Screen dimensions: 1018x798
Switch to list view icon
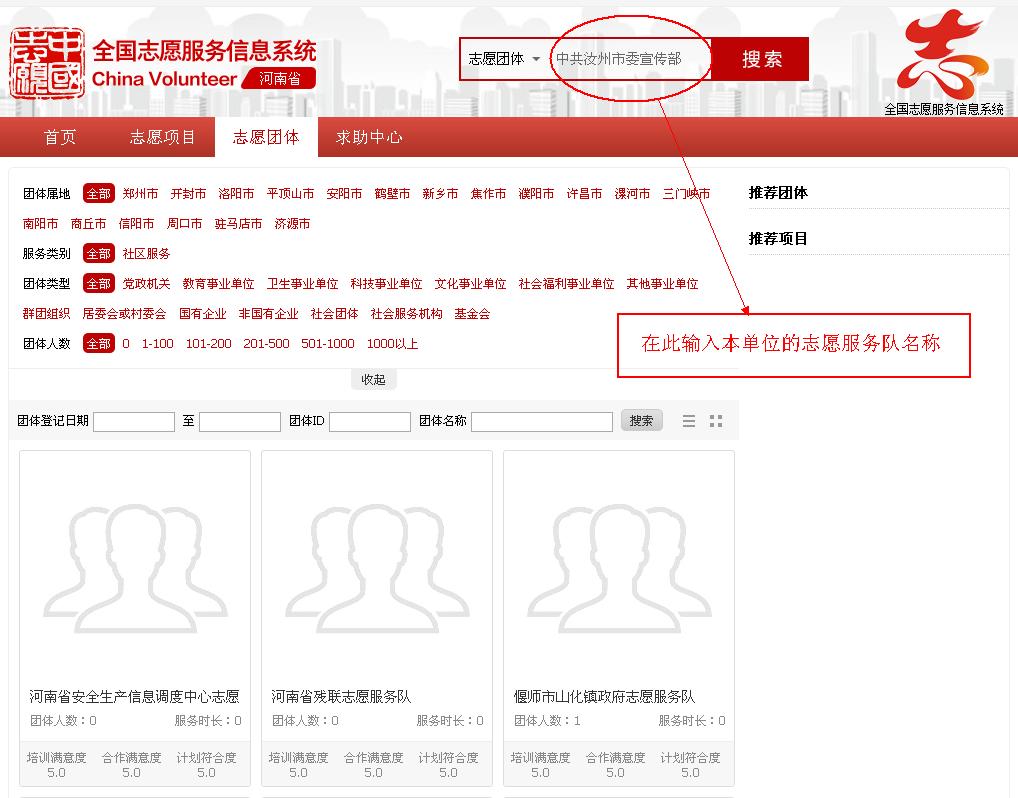[689, 422]
